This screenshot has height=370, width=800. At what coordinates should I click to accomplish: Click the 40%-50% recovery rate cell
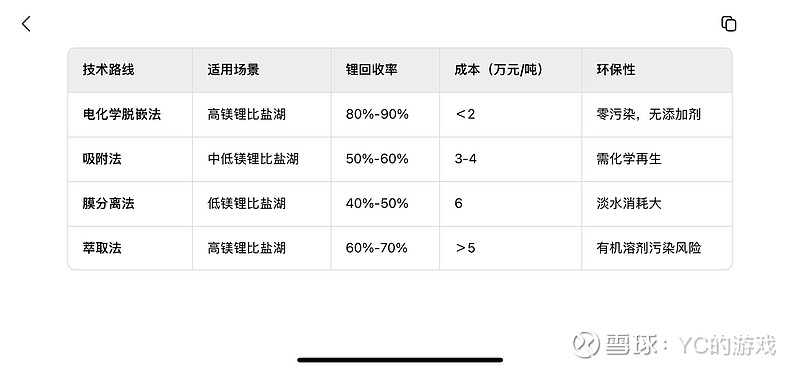[x=377, y=204]
